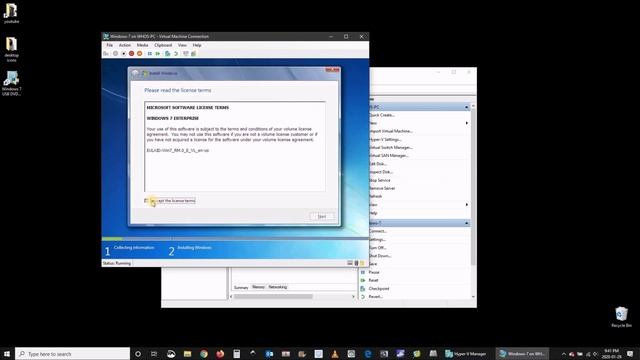Image resolution: width=640 pixels, height=360 pixels.
Task: Click Remove Server in Actions pane
Action: point(382,188)
